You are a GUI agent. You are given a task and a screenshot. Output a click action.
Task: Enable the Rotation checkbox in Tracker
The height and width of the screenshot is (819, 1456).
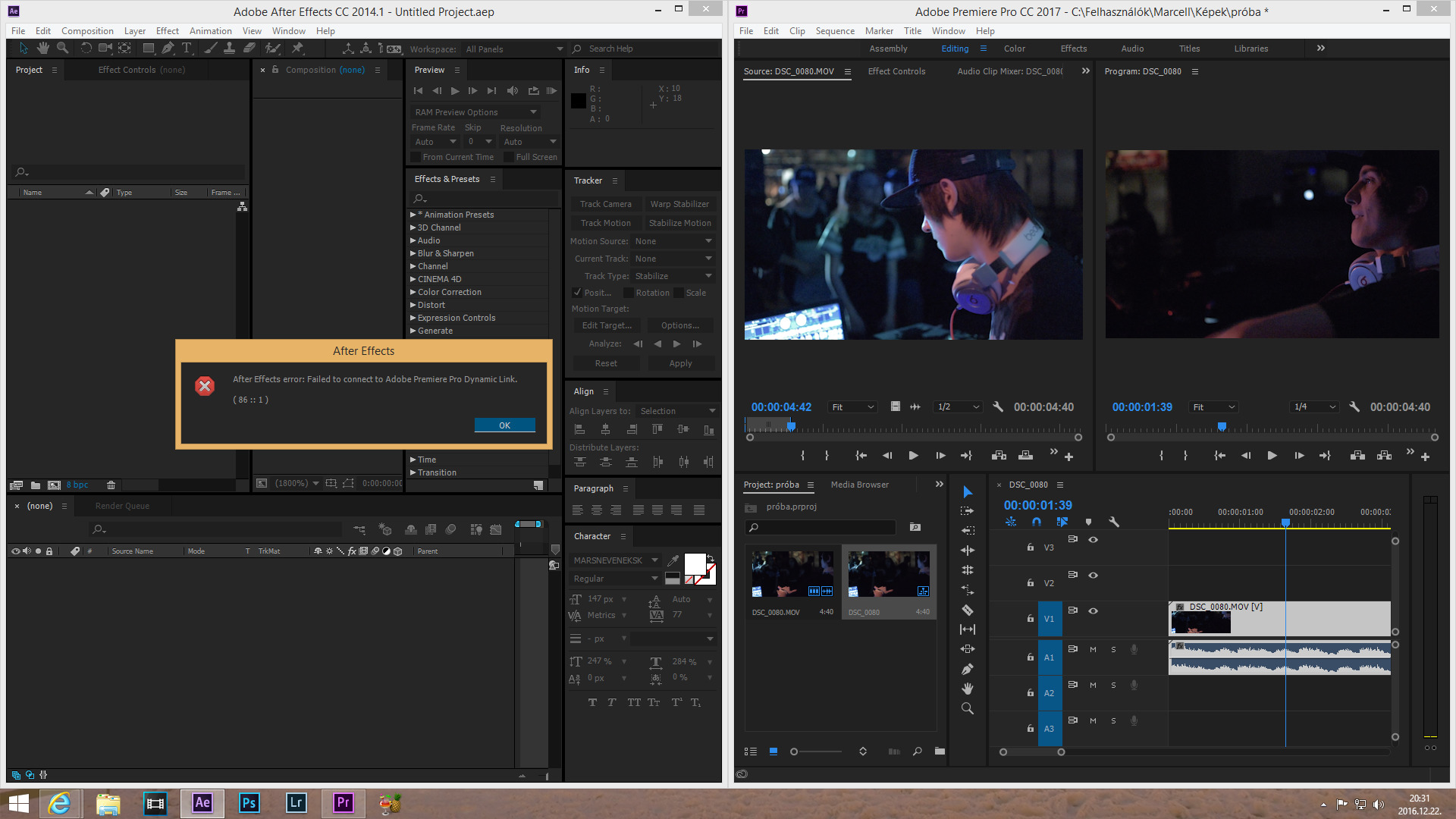coord(629,293)
